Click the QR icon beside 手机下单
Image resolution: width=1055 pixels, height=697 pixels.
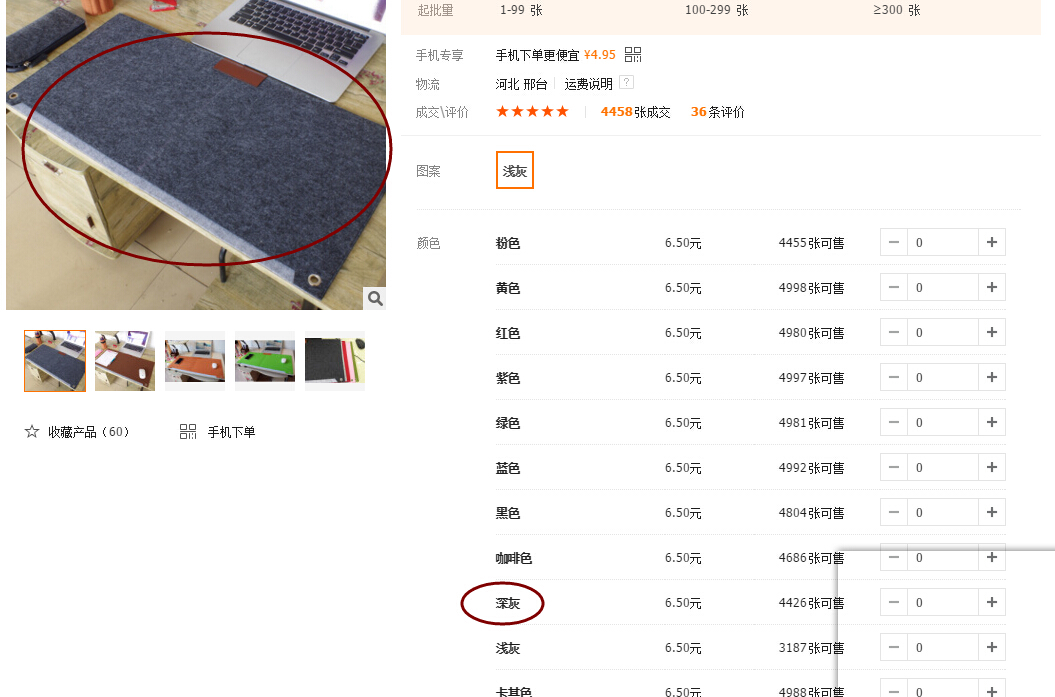coord(188,431)
